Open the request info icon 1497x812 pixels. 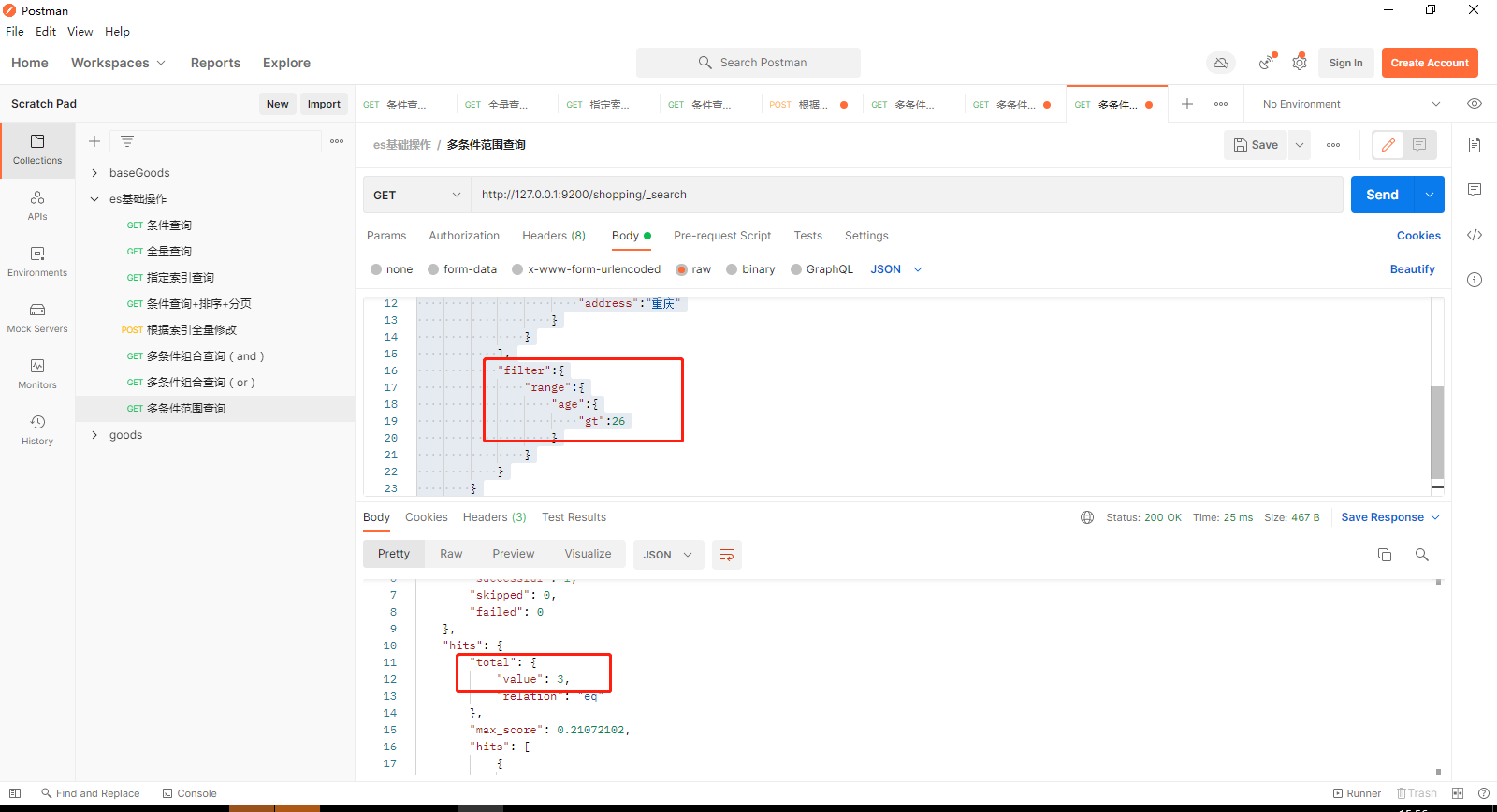pos(1475,280)
